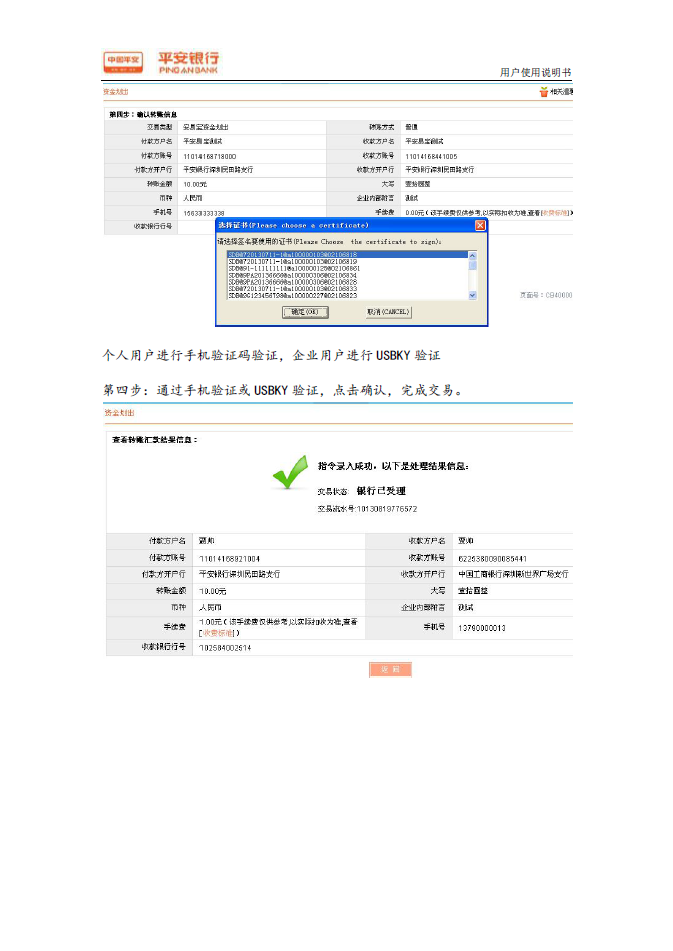Click the green success checkmark icon
Image resolution: width=673 pixels, height=951 pixels.
290,472
